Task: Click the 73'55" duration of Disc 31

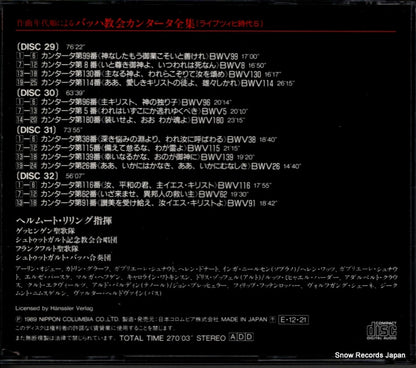Action: 72,131
